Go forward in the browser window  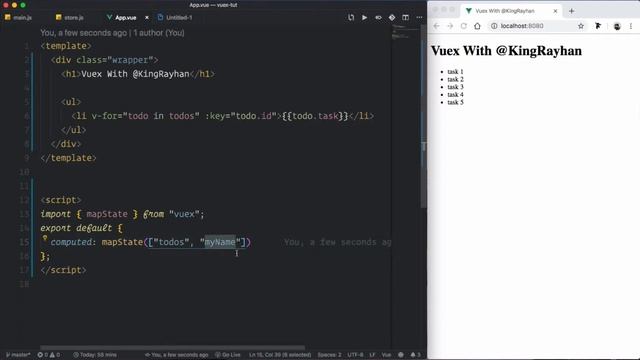click(x=450, y=26)
